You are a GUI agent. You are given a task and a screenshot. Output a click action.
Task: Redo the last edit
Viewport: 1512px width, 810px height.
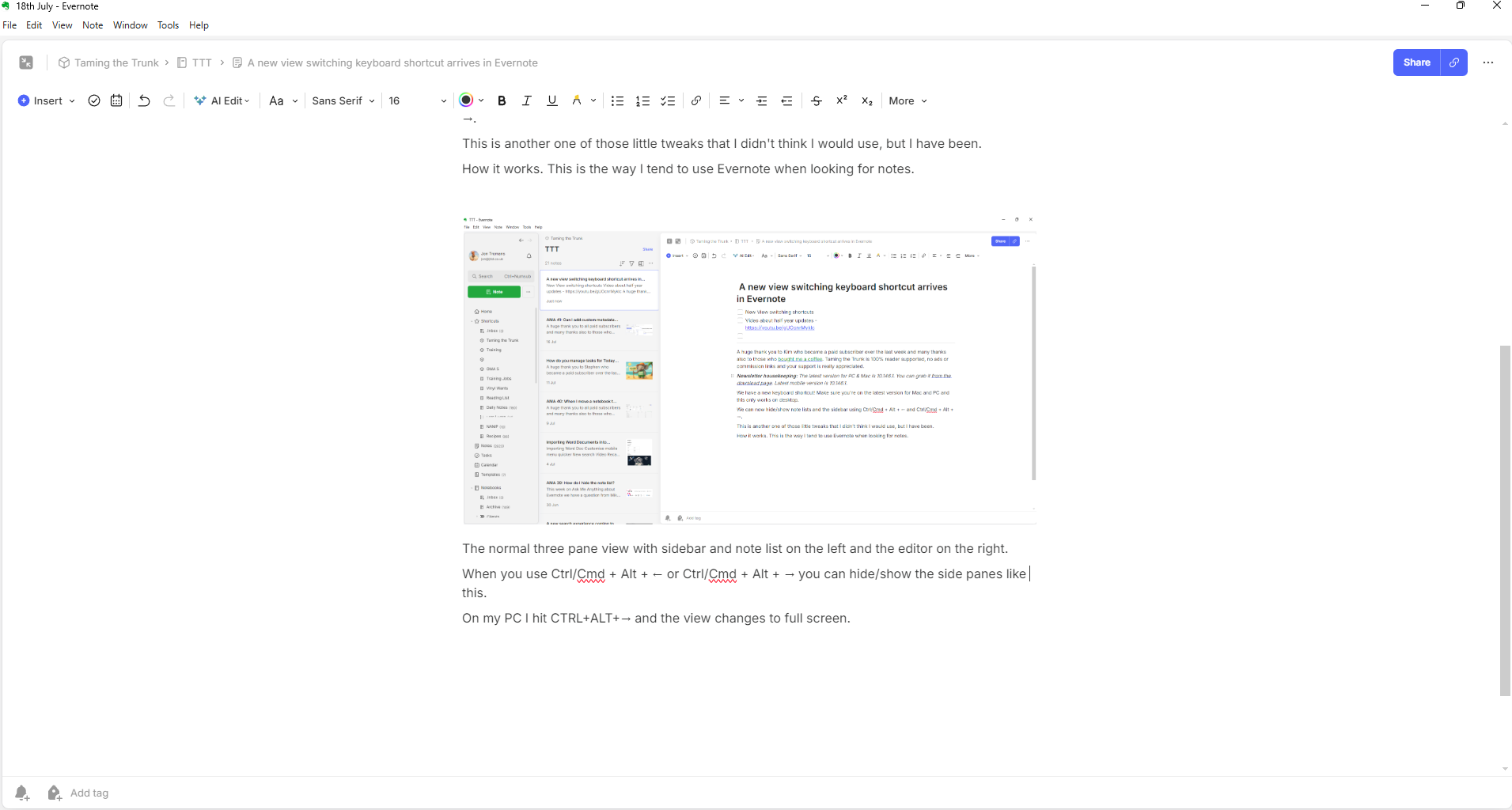tap(169, 100)
